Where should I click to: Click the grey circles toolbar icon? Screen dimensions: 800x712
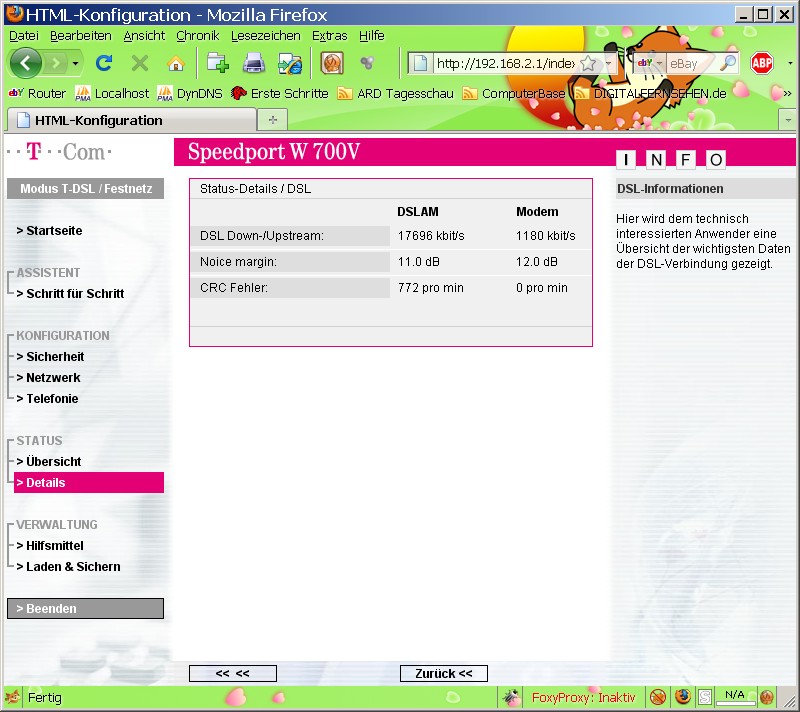(x=367, y=63)
